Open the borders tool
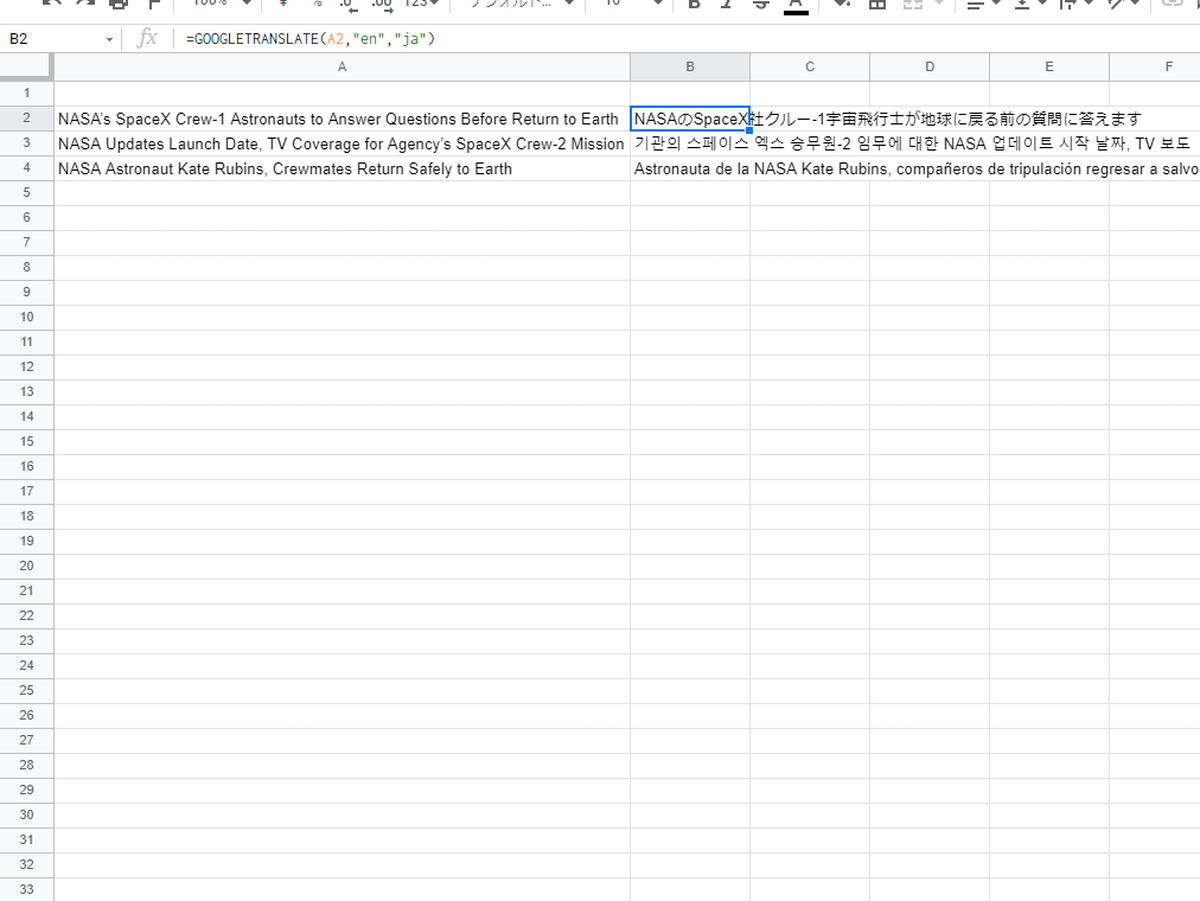 877,4
